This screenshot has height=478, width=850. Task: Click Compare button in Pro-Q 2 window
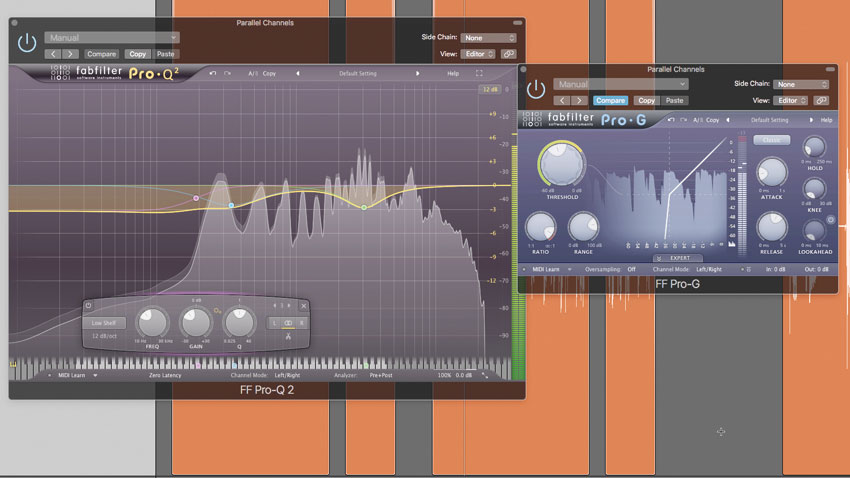pos(101,54)
